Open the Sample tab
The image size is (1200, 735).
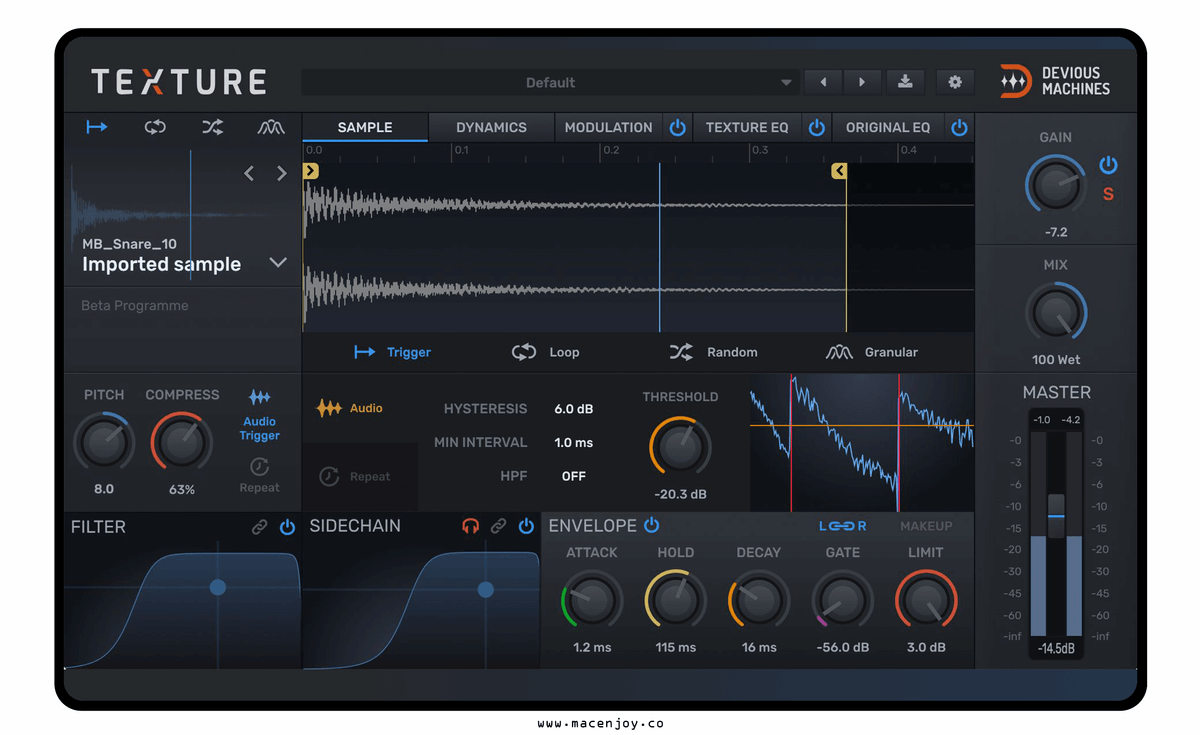[365, 127]
